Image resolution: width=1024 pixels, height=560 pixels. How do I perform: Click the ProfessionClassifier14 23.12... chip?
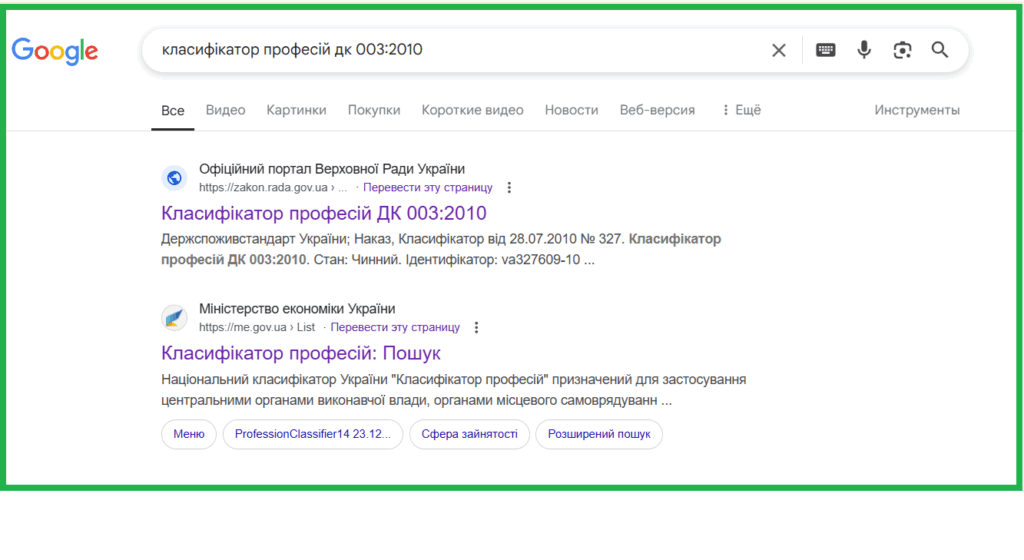point(313,434)
